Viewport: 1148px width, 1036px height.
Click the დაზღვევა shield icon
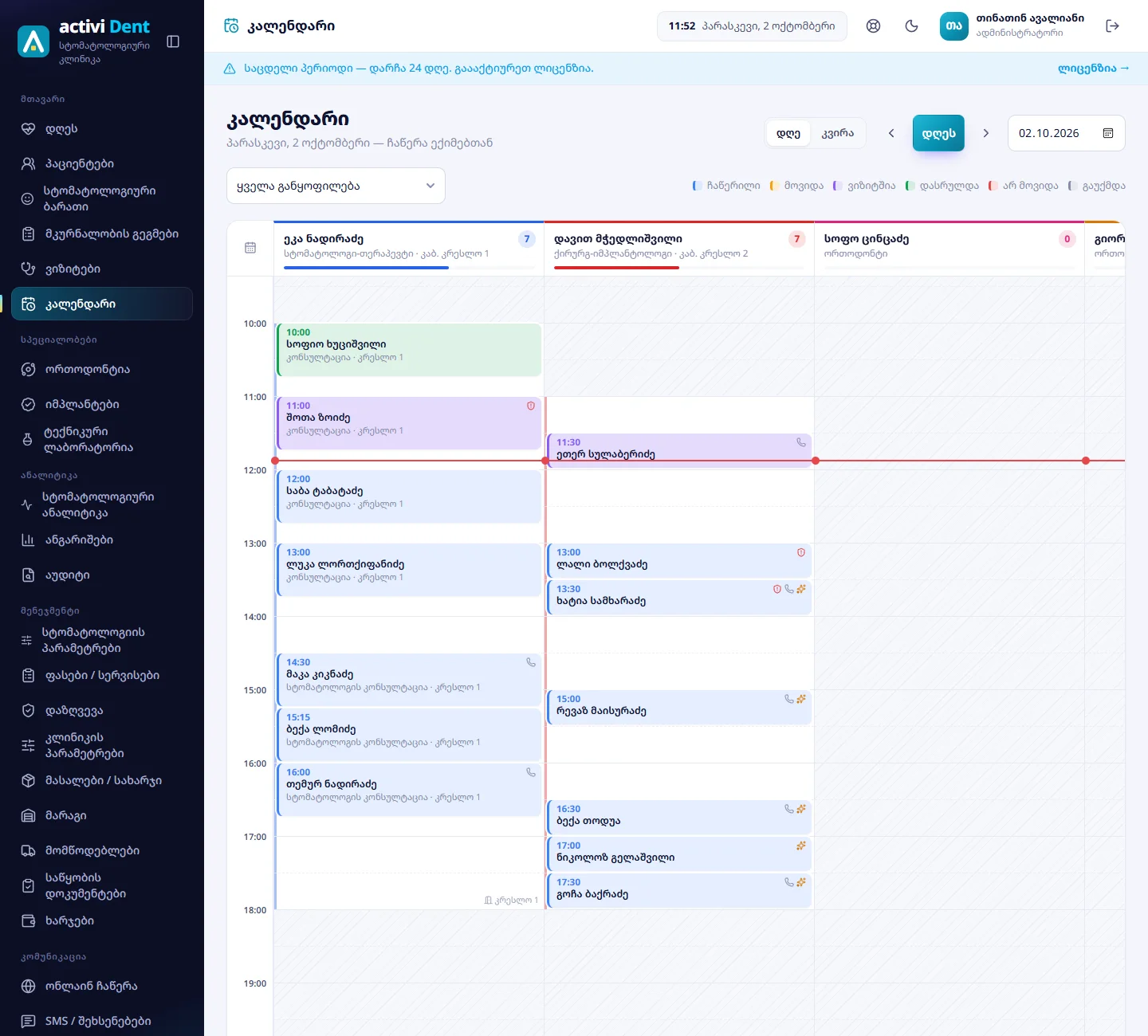pyautogui.click(x=28, y=711)
